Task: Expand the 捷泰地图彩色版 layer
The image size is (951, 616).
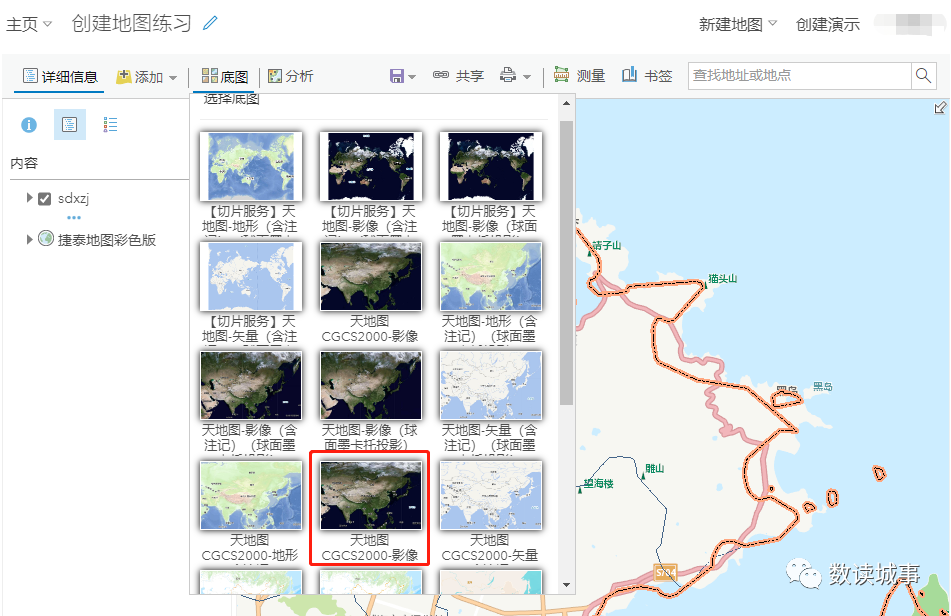Action: click(29, 239)
